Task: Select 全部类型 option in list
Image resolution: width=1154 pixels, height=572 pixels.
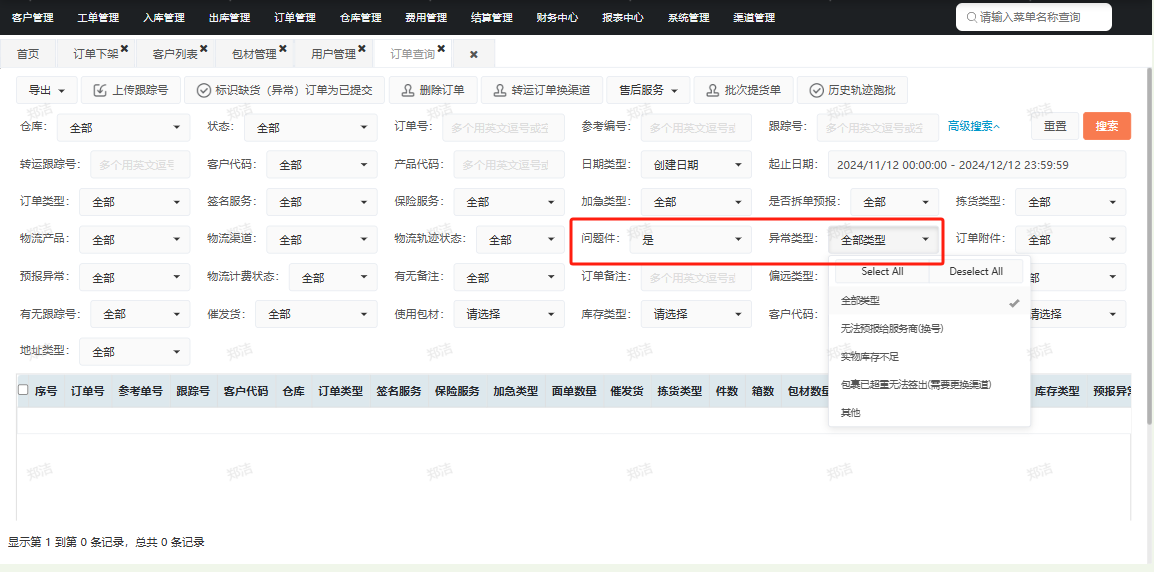Action: pos(930,301)
